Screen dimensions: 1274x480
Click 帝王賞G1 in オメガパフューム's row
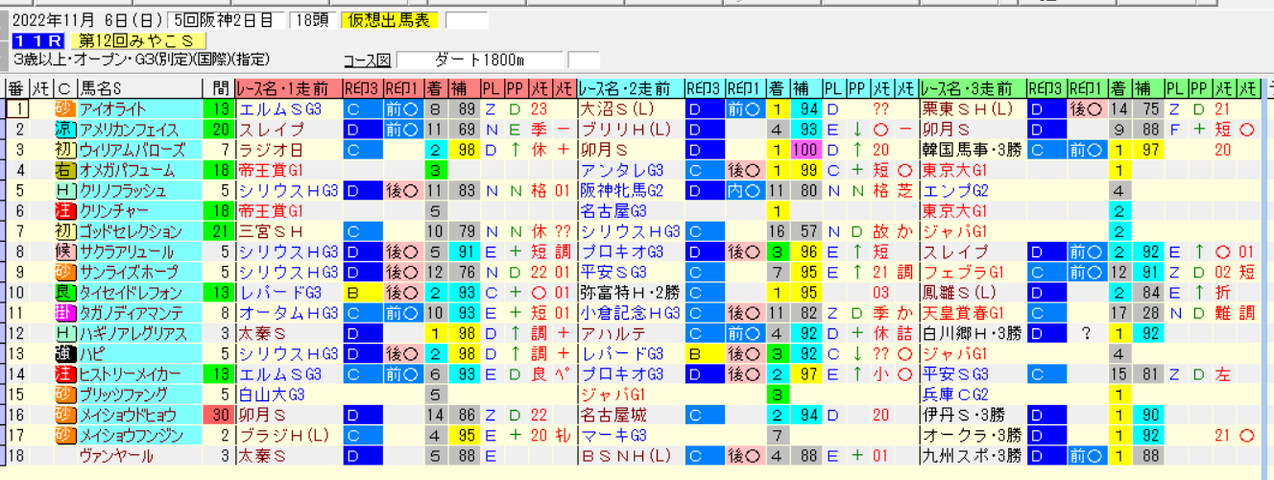(x=287, y=170)
